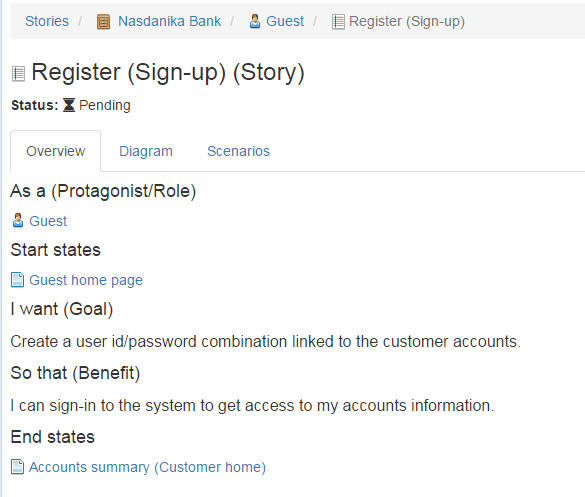
Task: Click the Register story icon in breadcrumb
Action: (x=338, y=22)
